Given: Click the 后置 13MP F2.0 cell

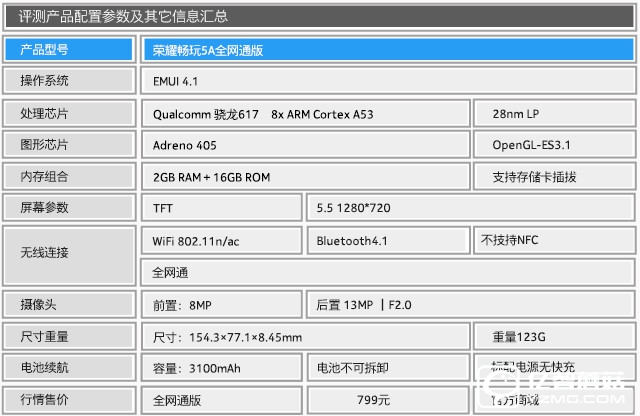Looking at the screenshot, I should [x=471, y=305].
